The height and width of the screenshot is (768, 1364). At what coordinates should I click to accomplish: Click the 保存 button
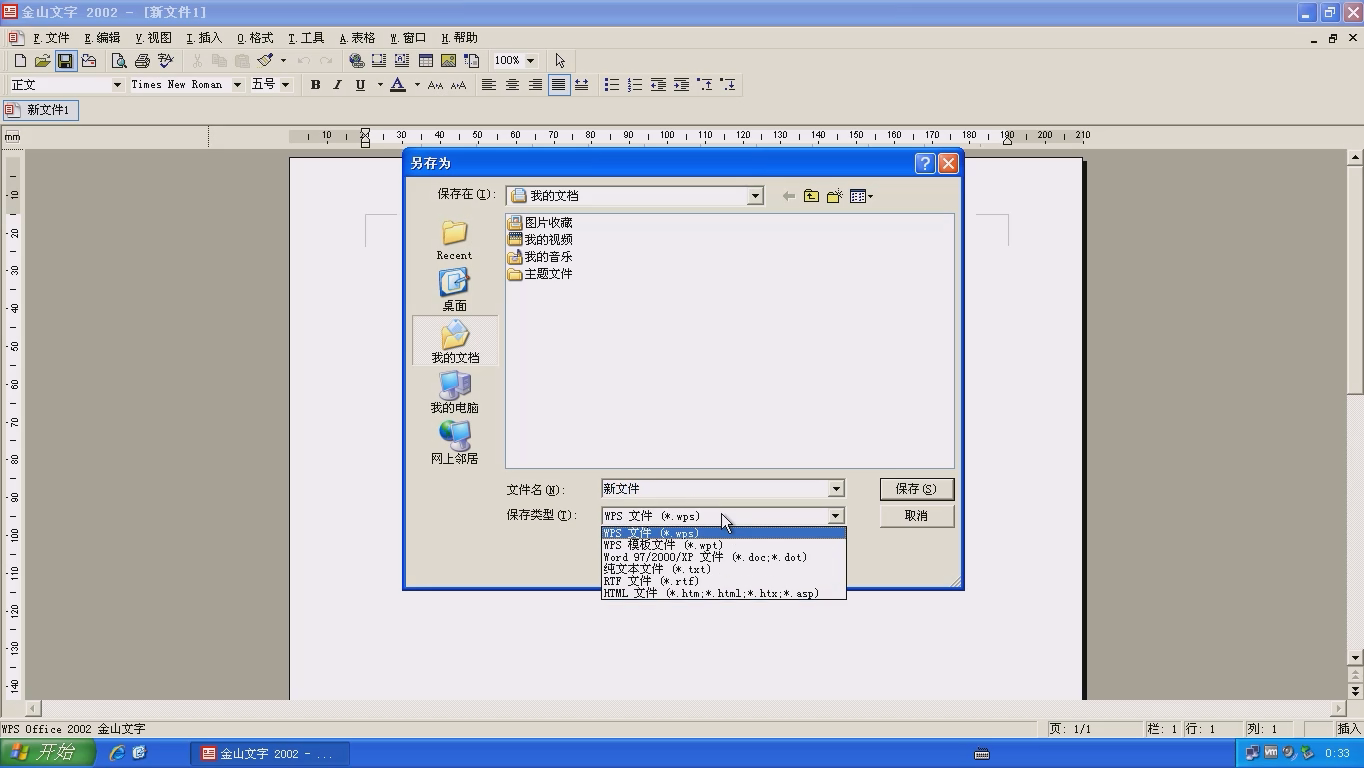(x=916, y=489)
